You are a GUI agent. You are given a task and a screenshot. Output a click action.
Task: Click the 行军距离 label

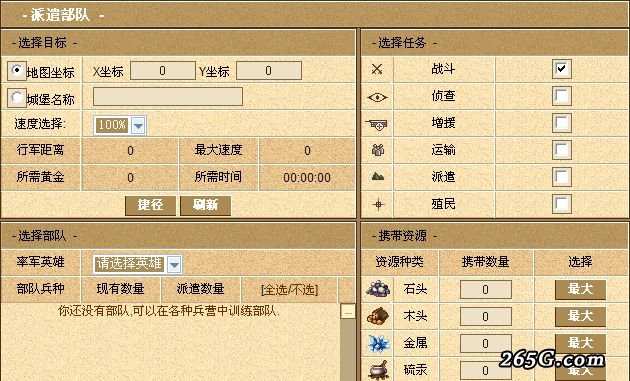pyautogui.click(x=40, y=150)
